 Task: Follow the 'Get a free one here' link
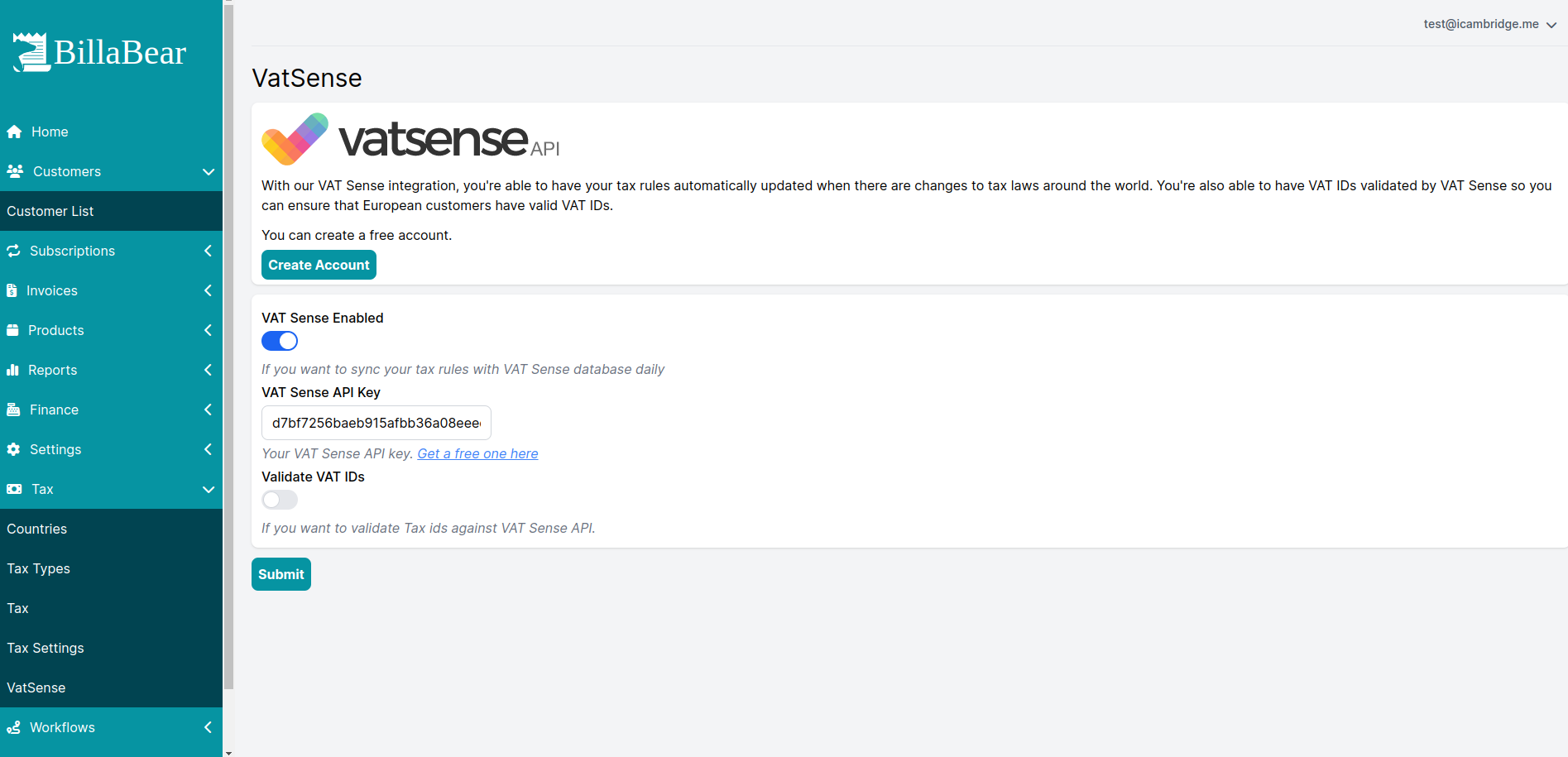coord(477,453)
